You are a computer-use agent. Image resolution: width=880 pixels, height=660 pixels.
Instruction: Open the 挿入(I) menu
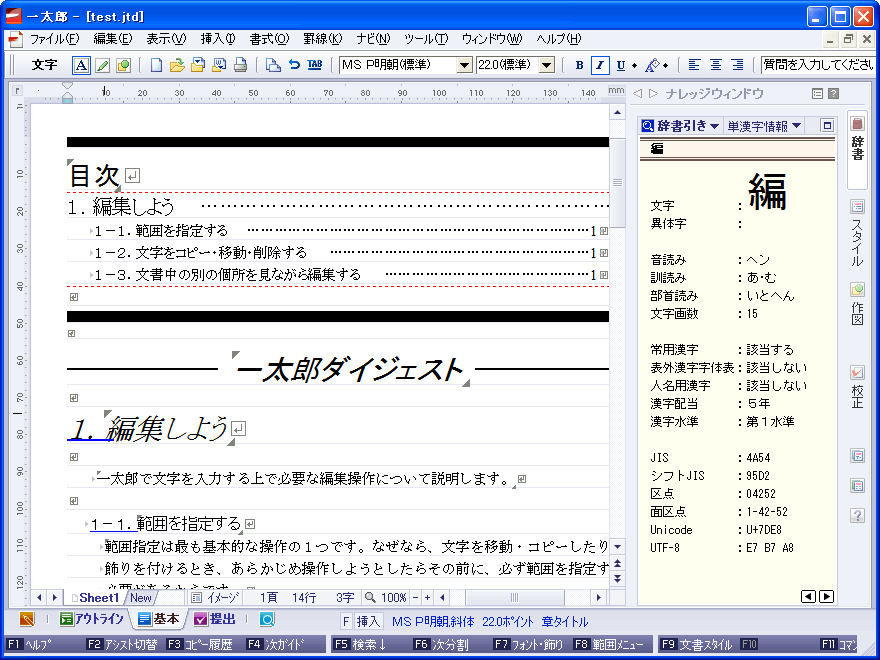point(218,39)
